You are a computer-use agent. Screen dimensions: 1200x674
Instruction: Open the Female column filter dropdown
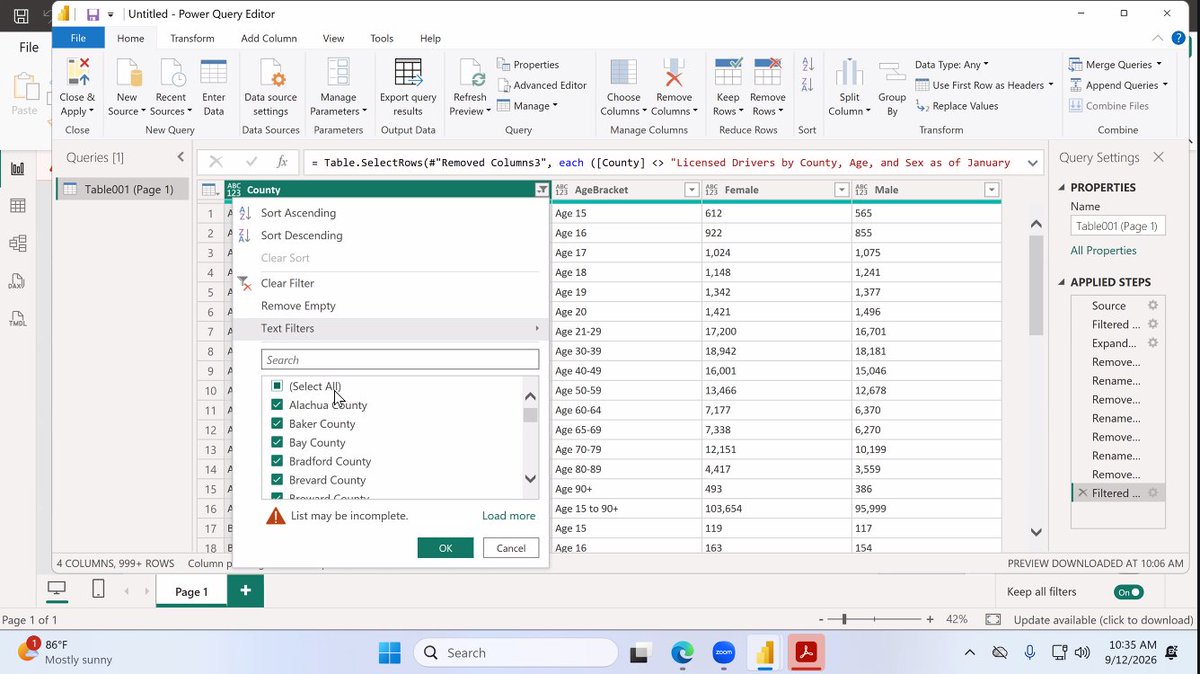click(841, 190)
